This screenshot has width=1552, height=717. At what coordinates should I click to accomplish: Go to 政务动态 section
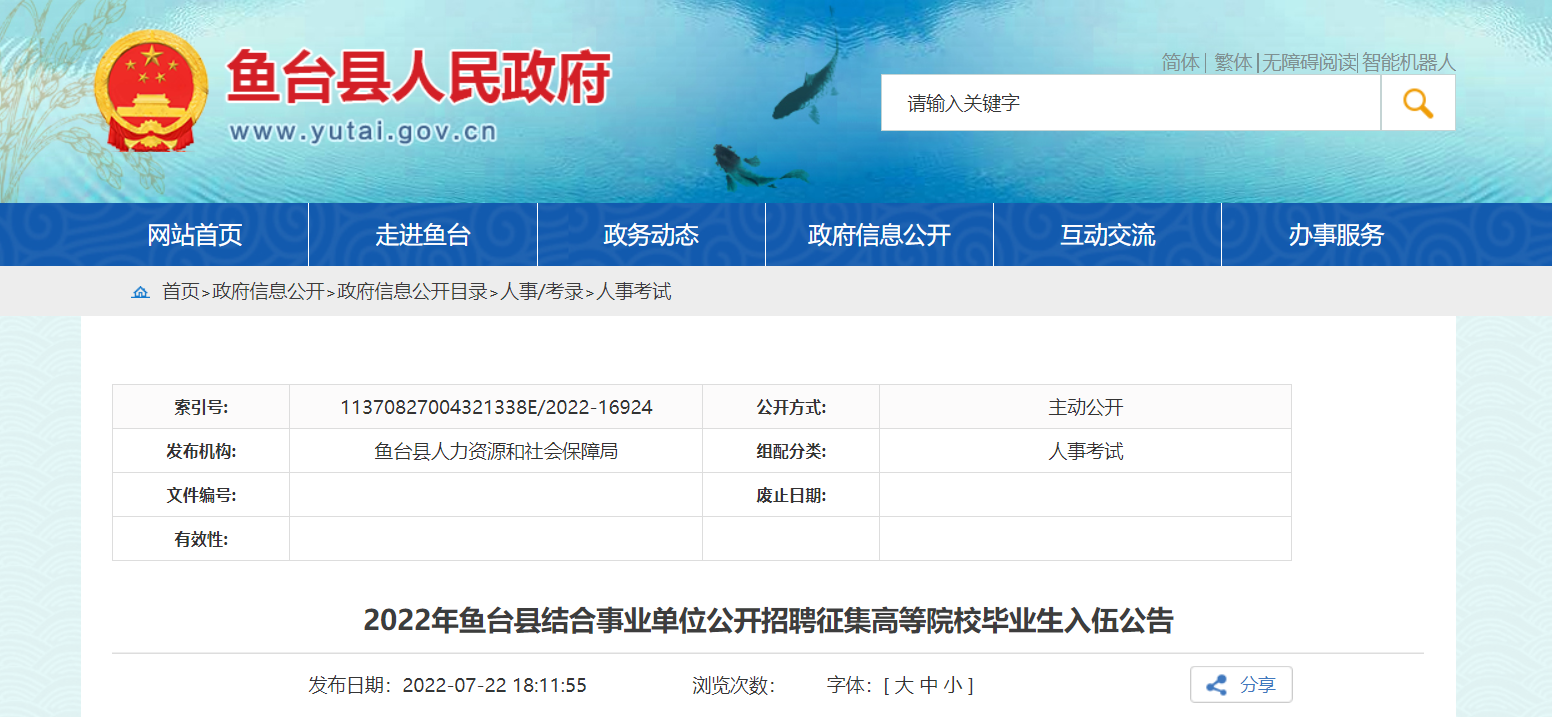click(651, 235)
